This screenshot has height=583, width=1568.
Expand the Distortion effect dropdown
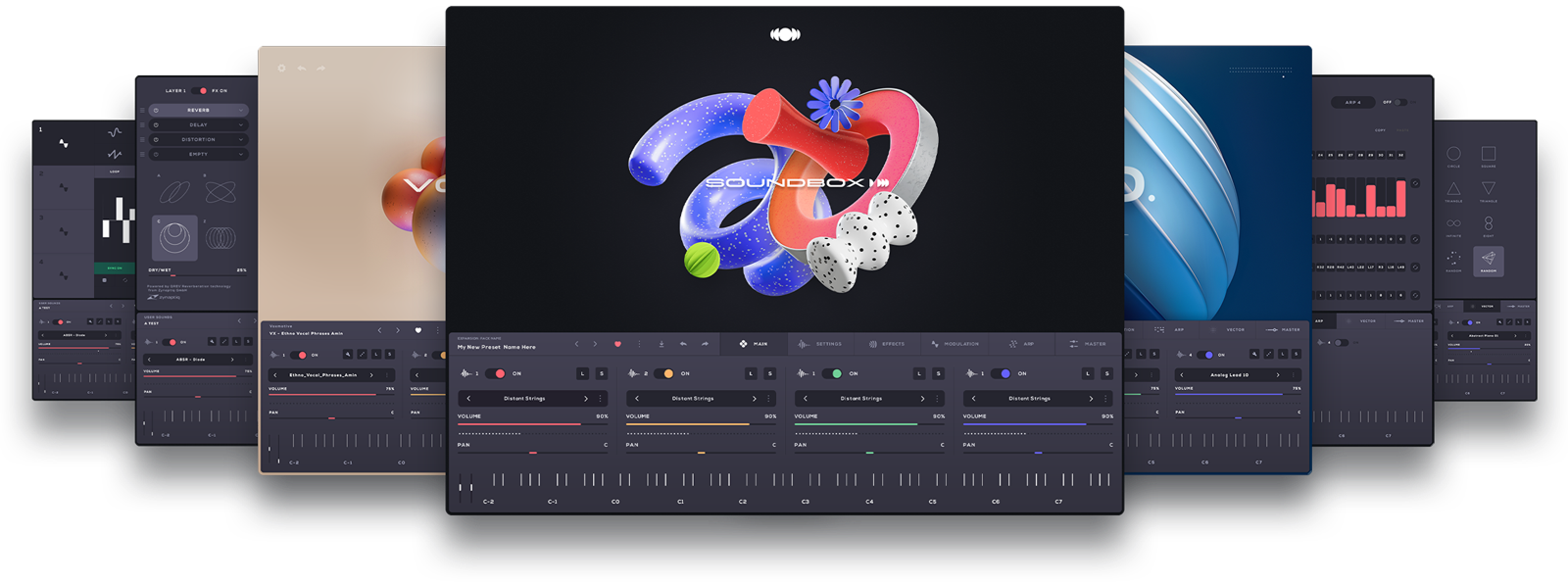199,139
